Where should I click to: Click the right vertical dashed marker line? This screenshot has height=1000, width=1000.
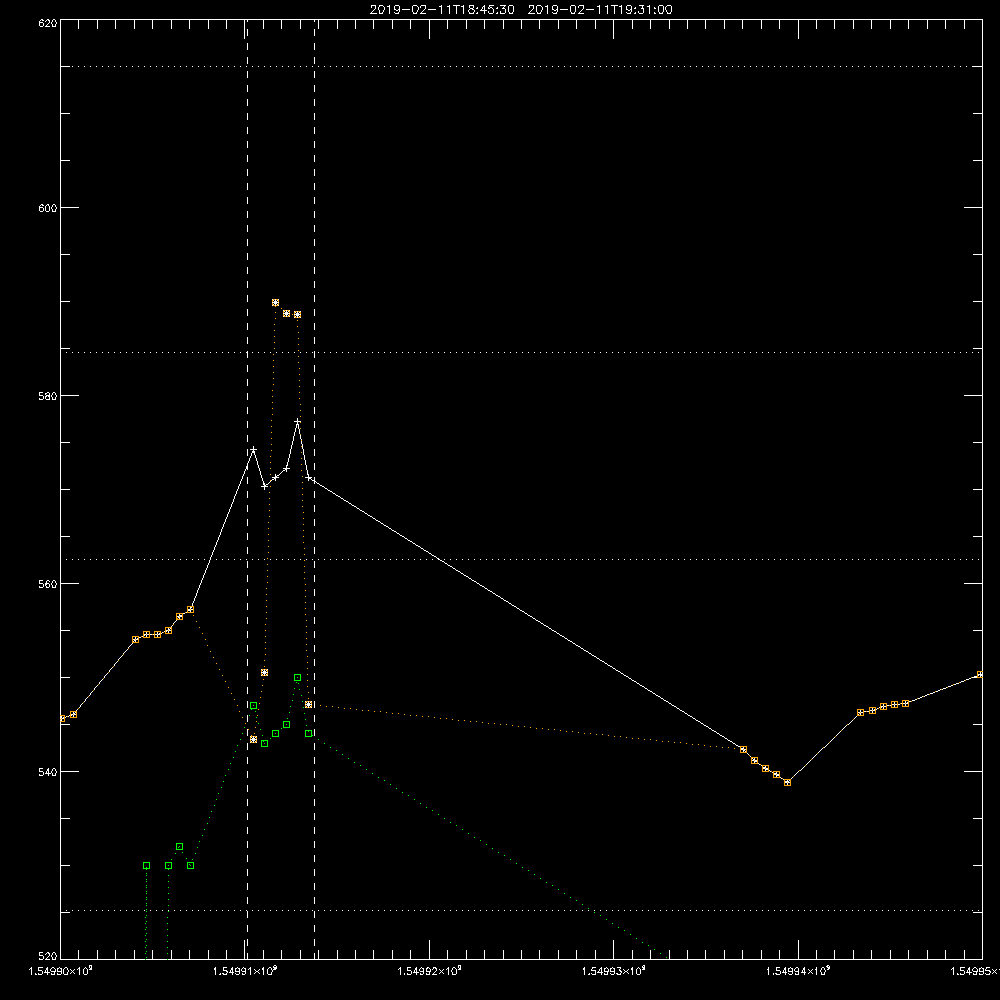(314, 488)
